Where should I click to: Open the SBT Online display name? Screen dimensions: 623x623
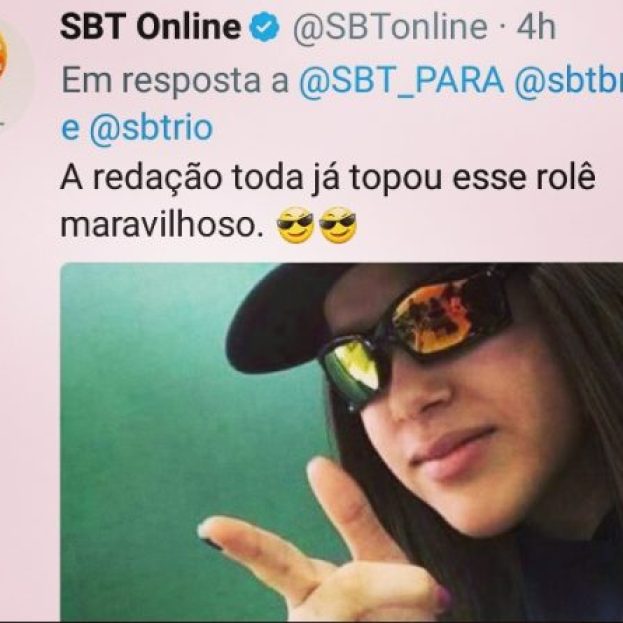[151, 27]
